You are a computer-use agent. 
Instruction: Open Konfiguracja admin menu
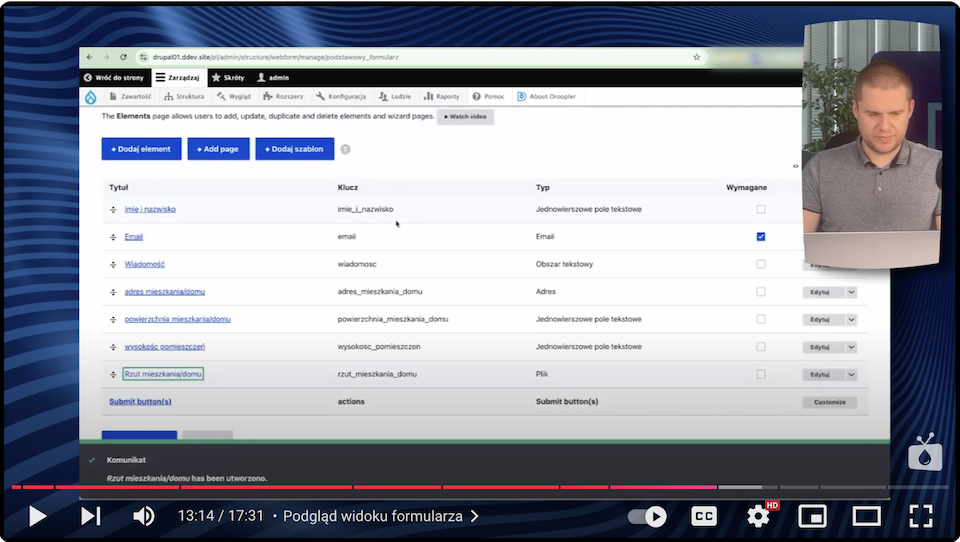[x=341, y=97]
